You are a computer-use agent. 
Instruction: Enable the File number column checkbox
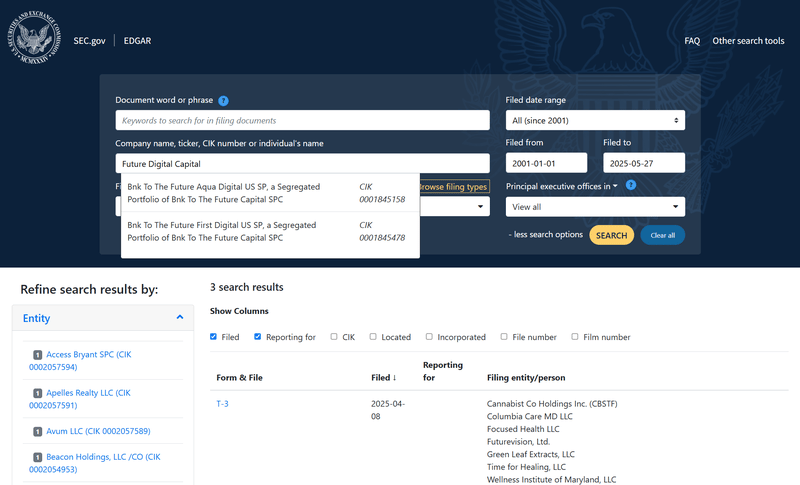pos(504,337)
